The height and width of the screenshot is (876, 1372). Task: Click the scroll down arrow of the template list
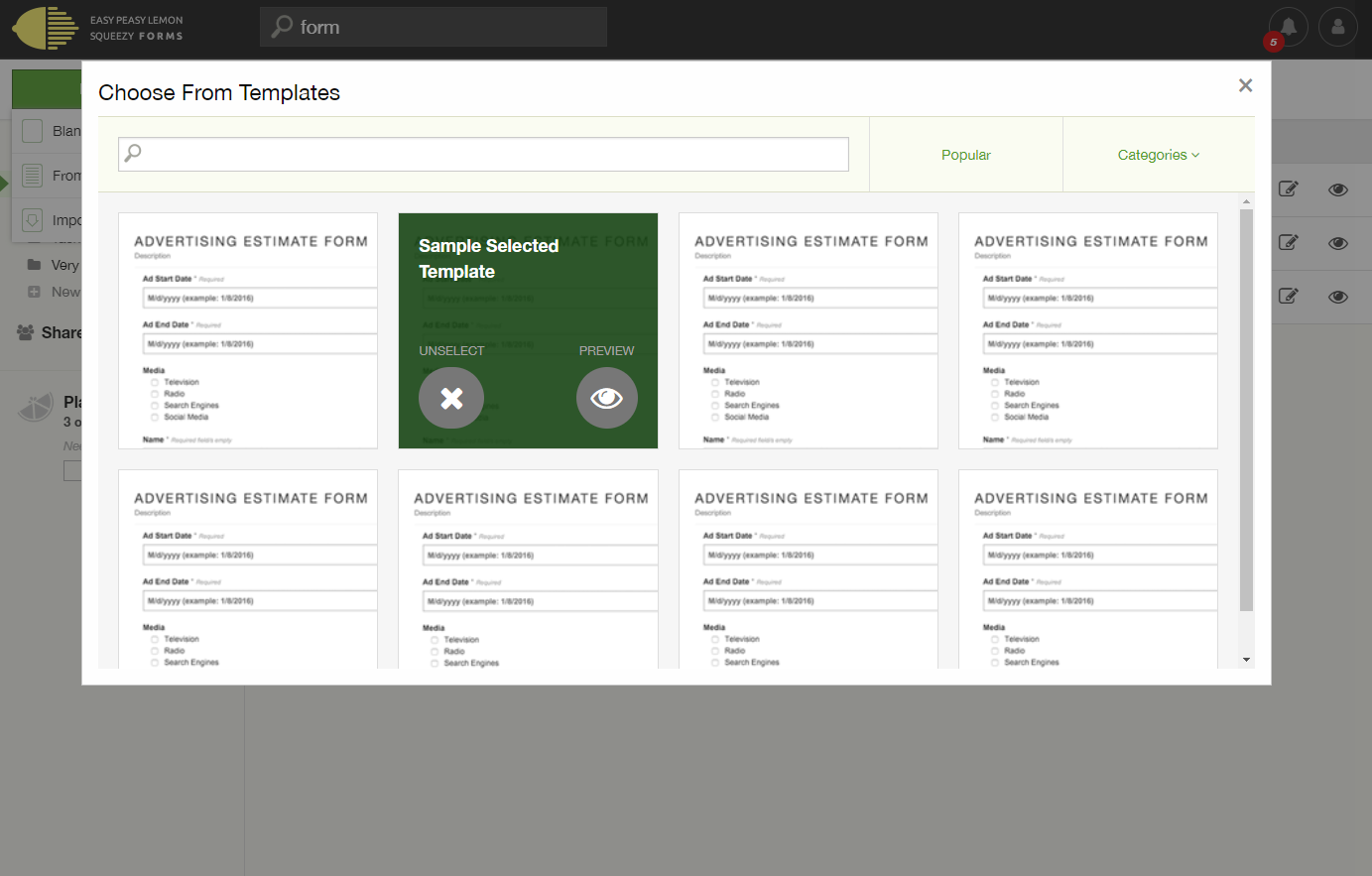(x=1246, y=660)
